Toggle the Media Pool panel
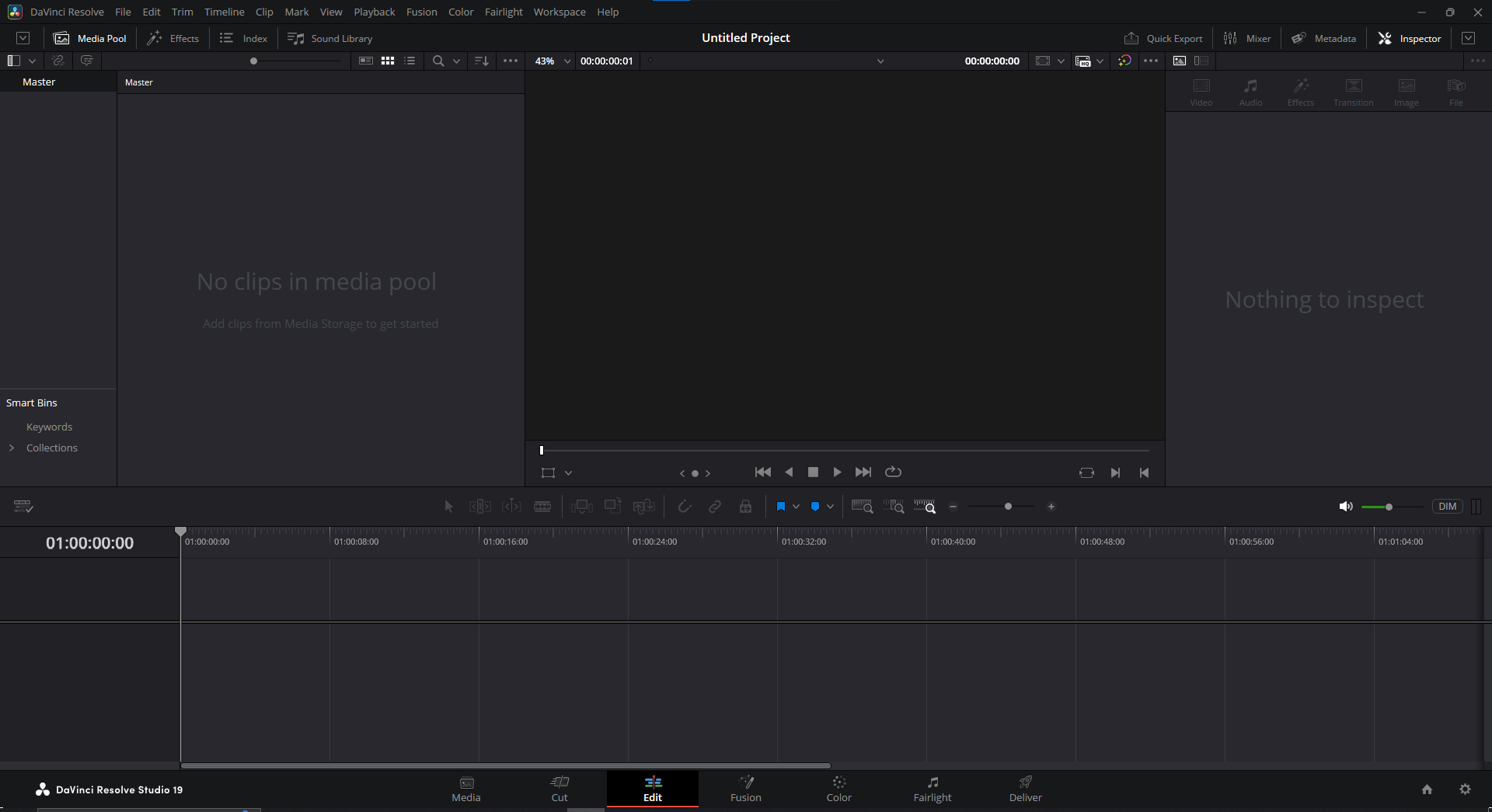The width and height of the screenshot is (1492, 812). 89,38
